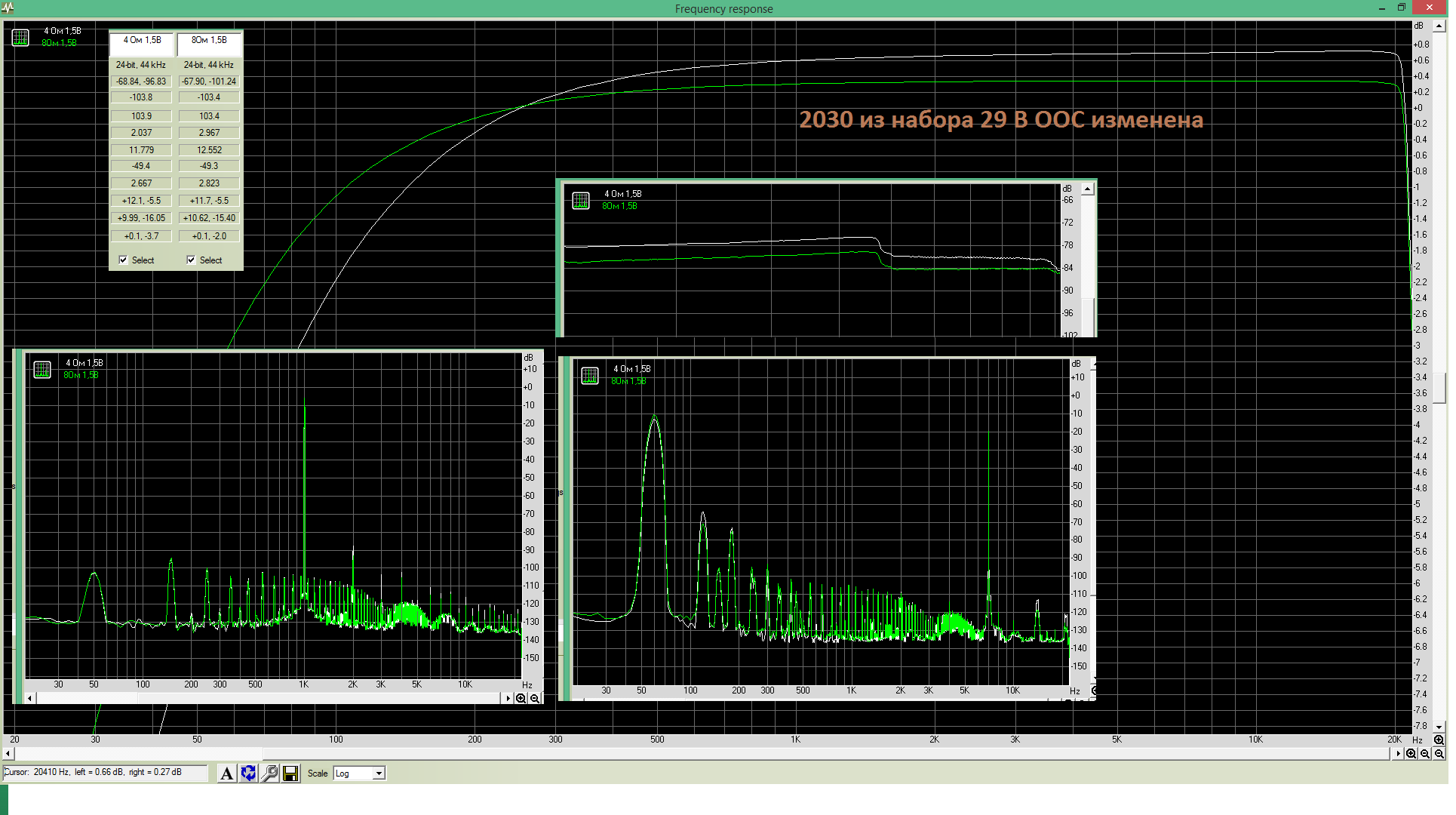1456x815 pixels.
Task: Click the '-67.90, -101.24' table cell
Action: (x=210, y=82)
